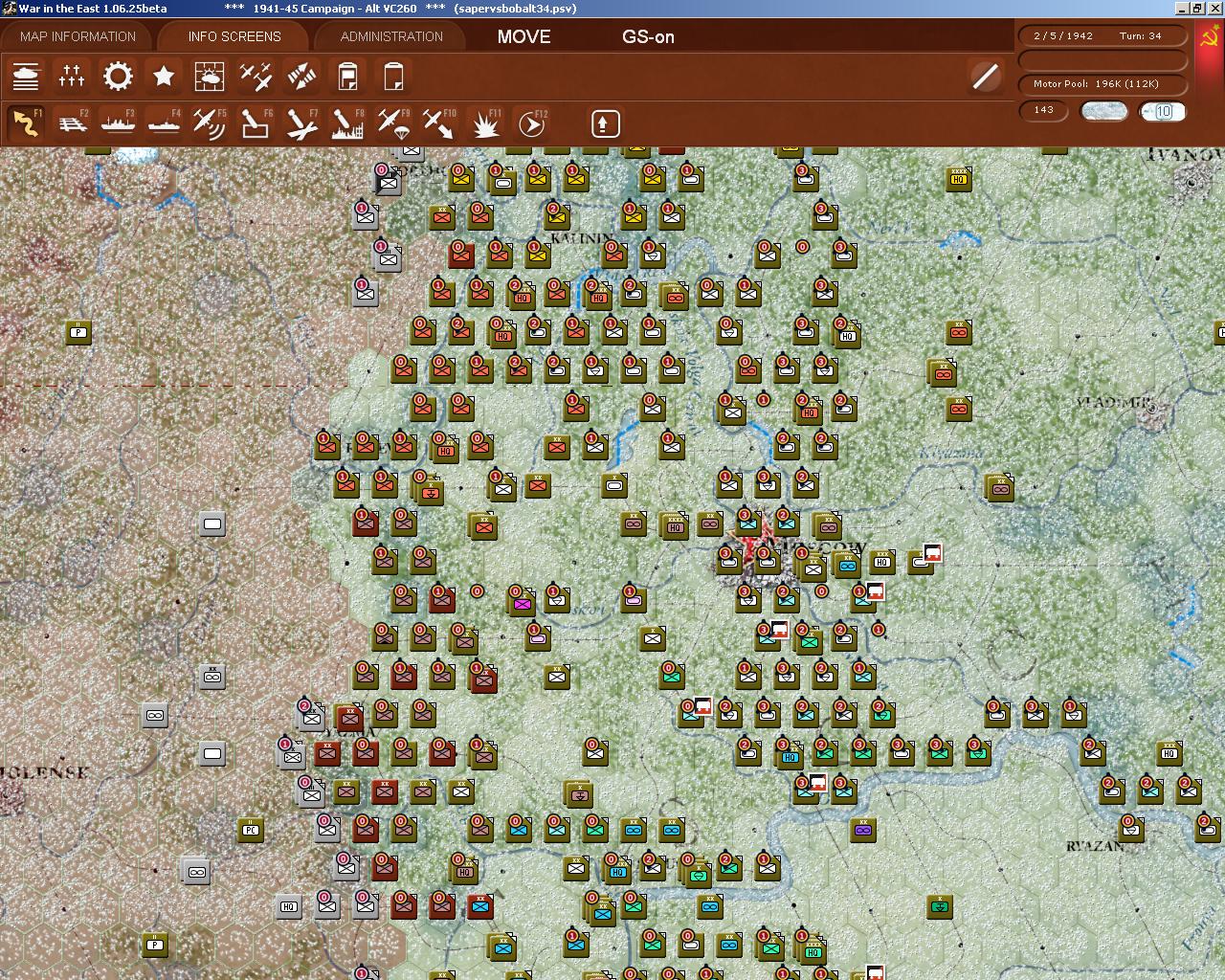The width and height of the screenshot is (1225, 980).
Task: Select Rail transport mode (F2)
Action: click(72, 123)
